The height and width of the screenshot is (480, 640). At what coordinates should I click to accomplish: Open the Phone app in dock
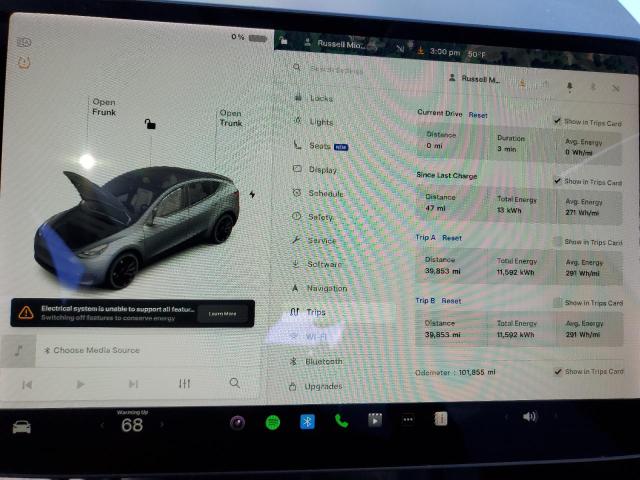point(341,421)
